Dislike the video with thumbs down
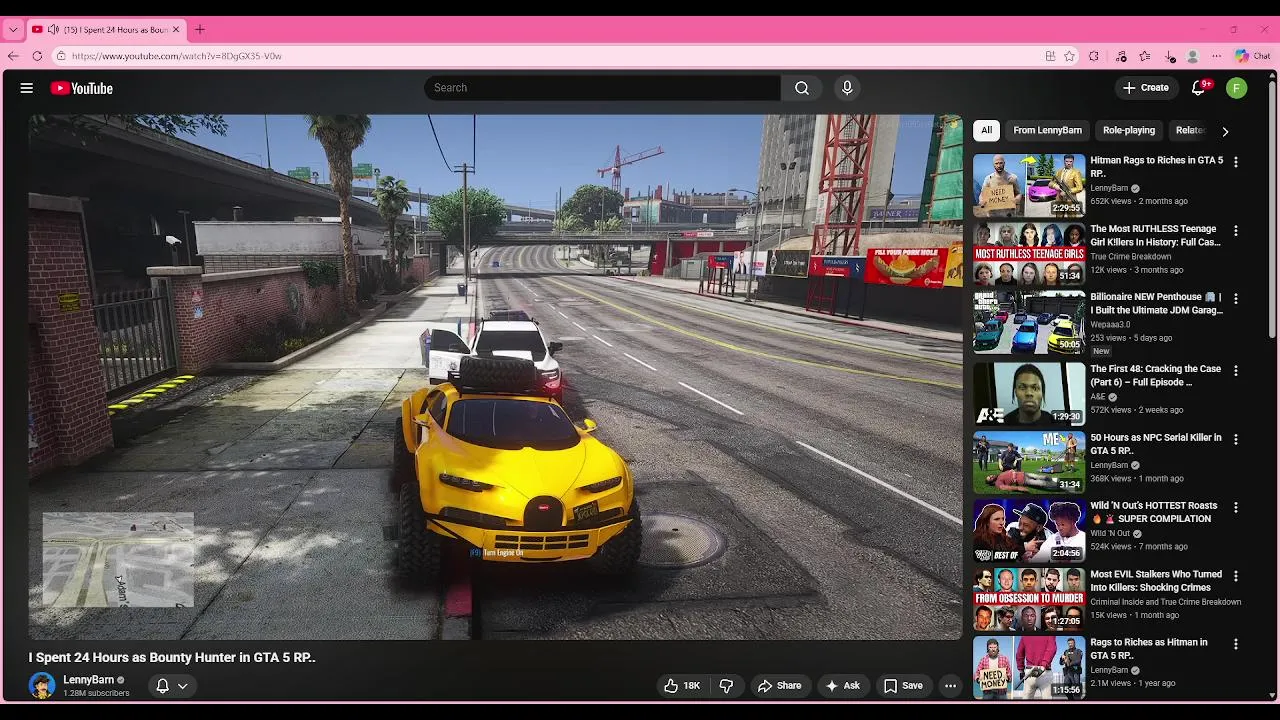This screenshot has width=1280, height=720. (727, 686)
